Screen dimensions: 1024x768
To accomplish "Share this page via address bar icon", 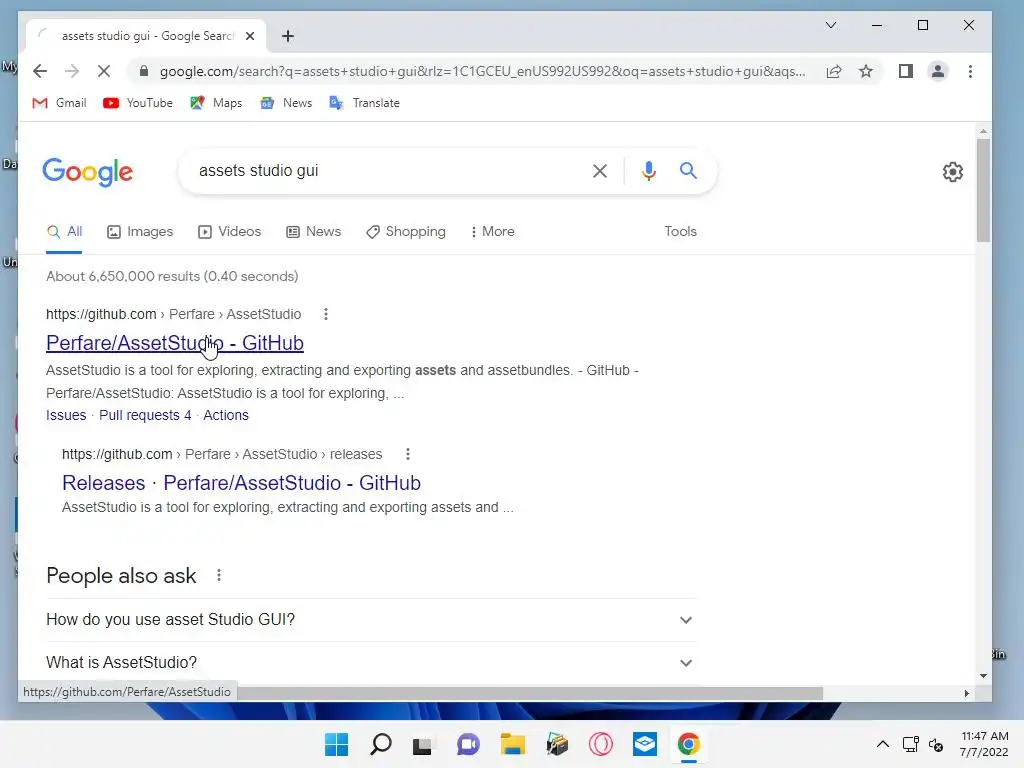I will point(834,71).
